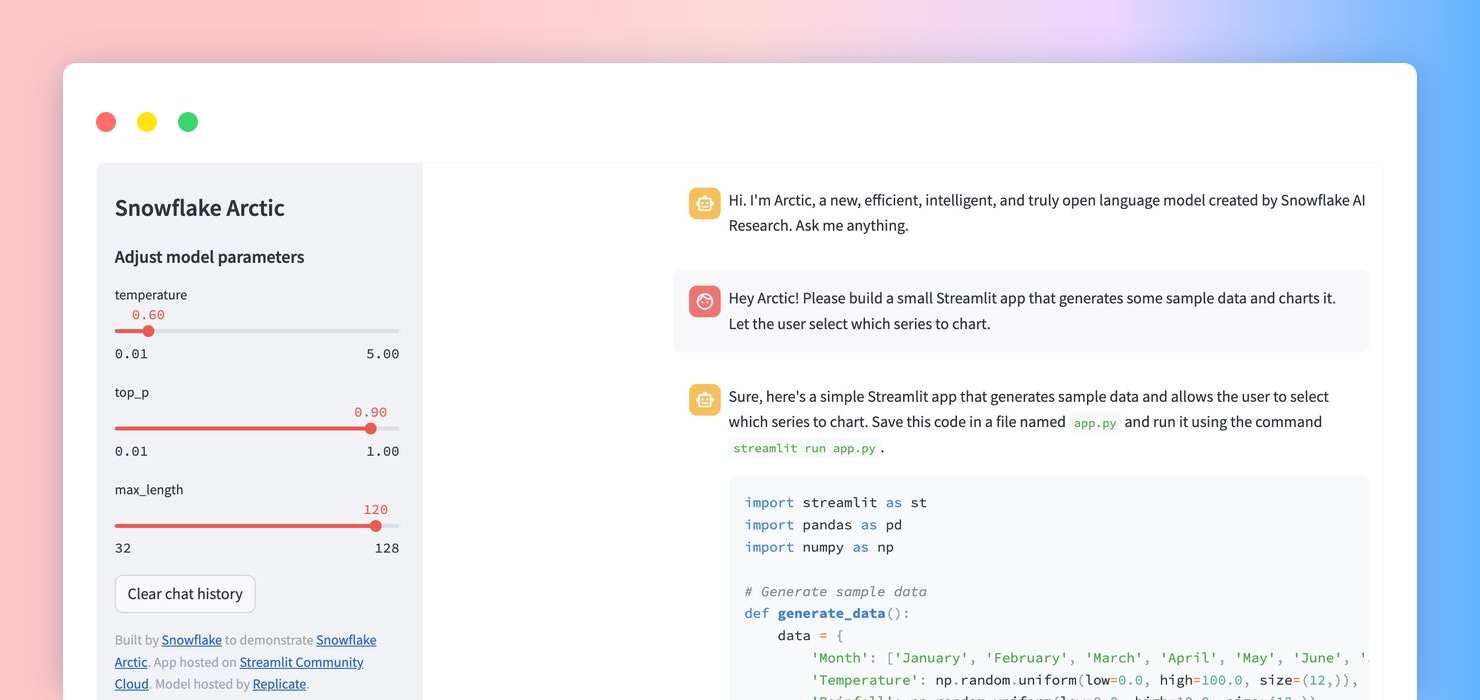The image size is (1480, 700).
Task: Grab the temperature slider handle
Action: (148, 331)
